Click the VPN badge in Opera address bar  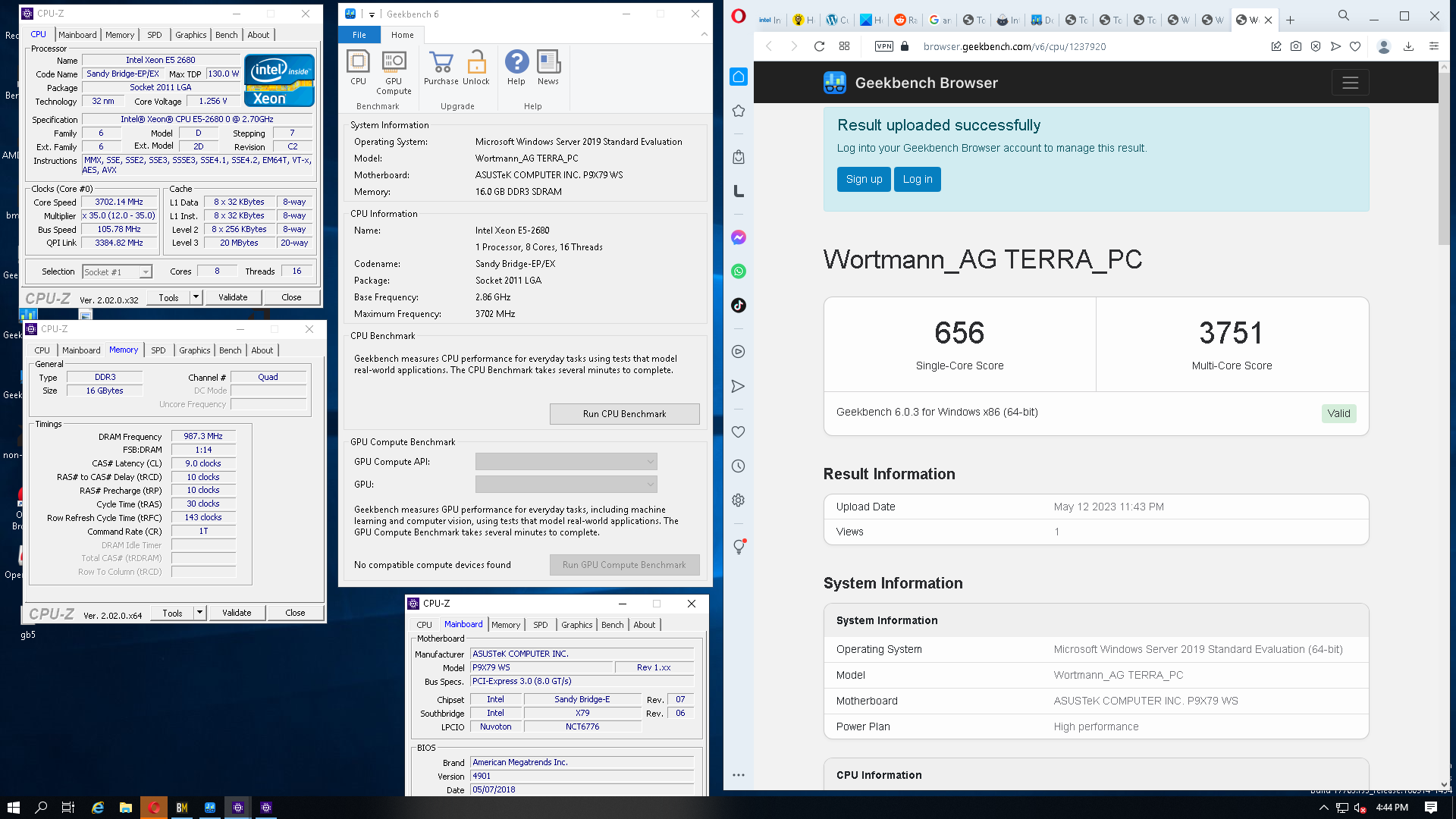click(x=884, y=46)
